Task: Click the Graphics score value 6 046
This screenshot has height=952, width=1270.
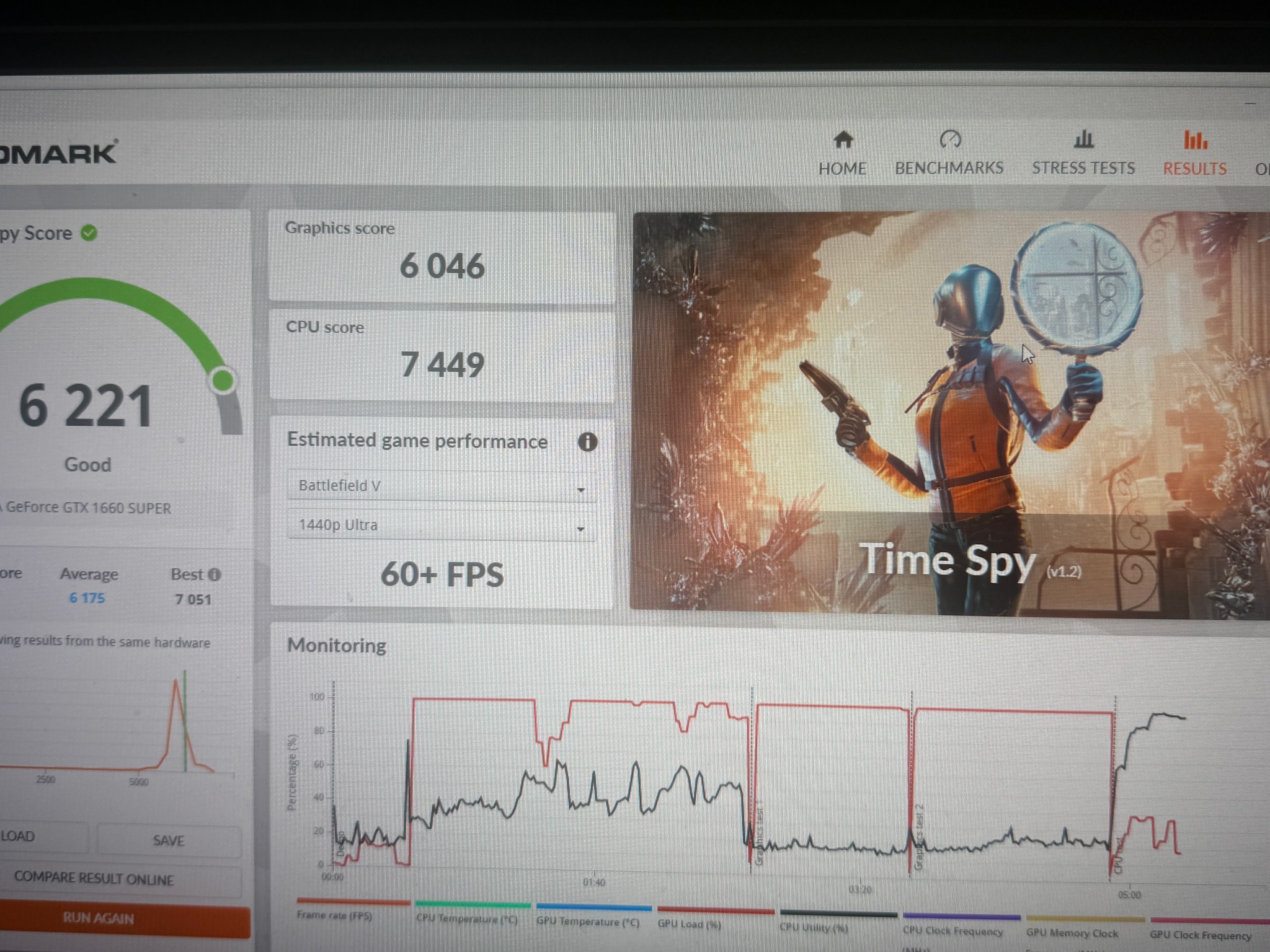Action: tap(442, 266)
